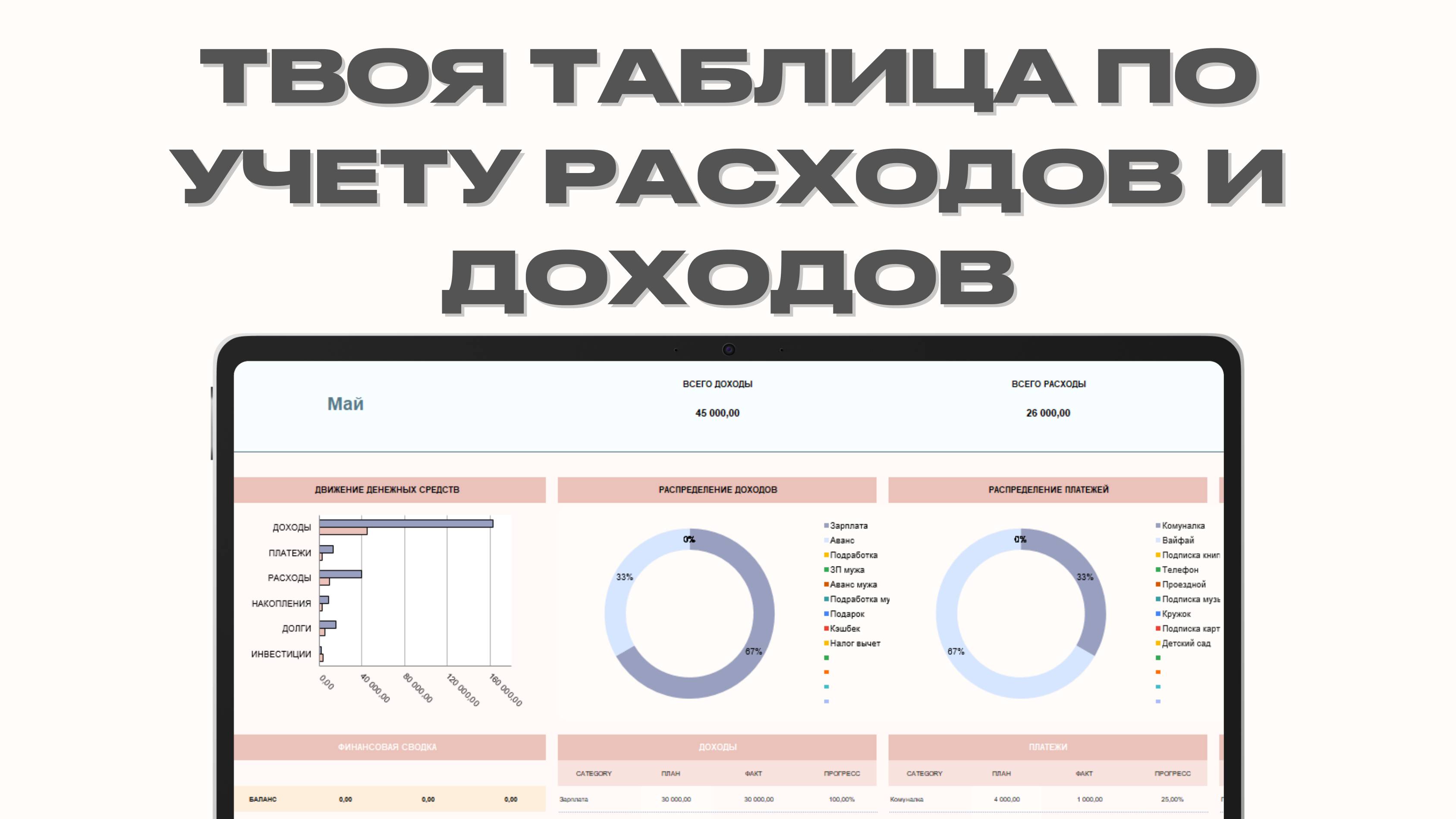Click the 26 000,00 total expenses value
1456x819 pixels.
click(1048, 413)
